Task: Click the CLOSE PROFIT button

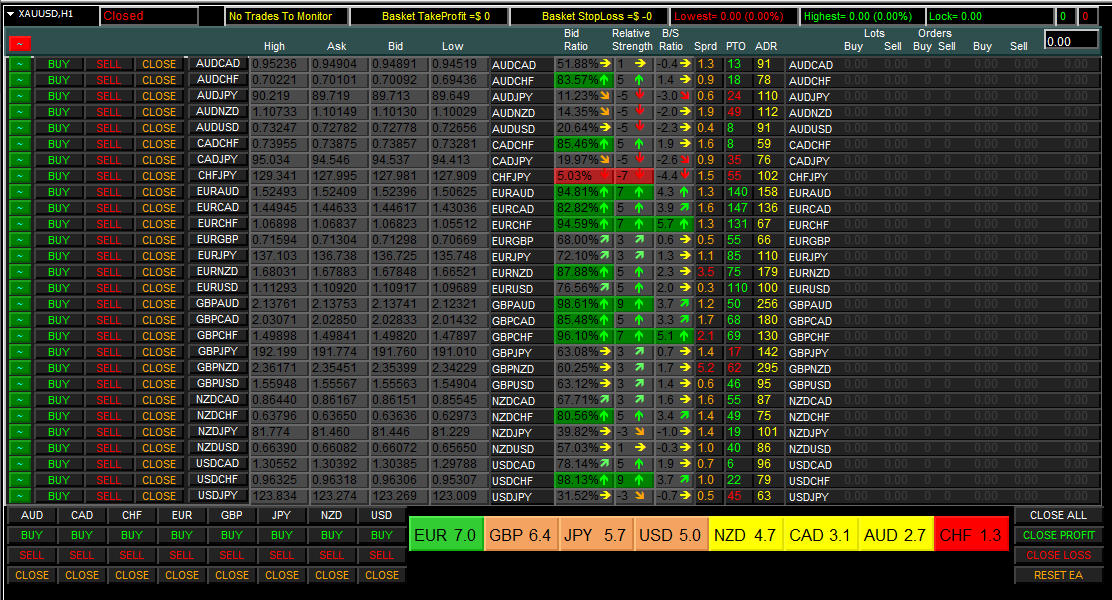Action: coord(1058,535)
